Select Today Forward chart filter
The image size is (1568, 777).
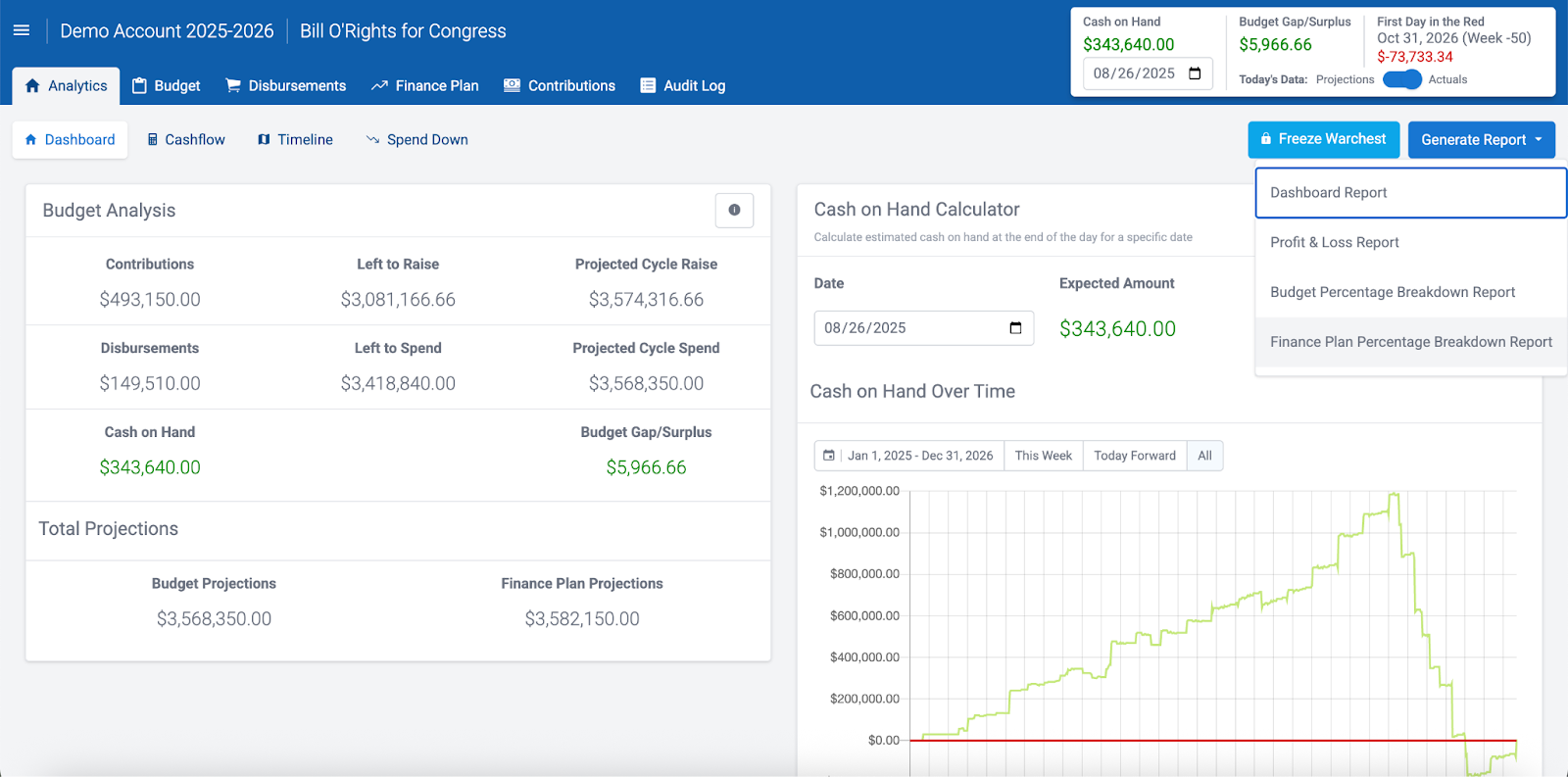(x=1135, y=456)
